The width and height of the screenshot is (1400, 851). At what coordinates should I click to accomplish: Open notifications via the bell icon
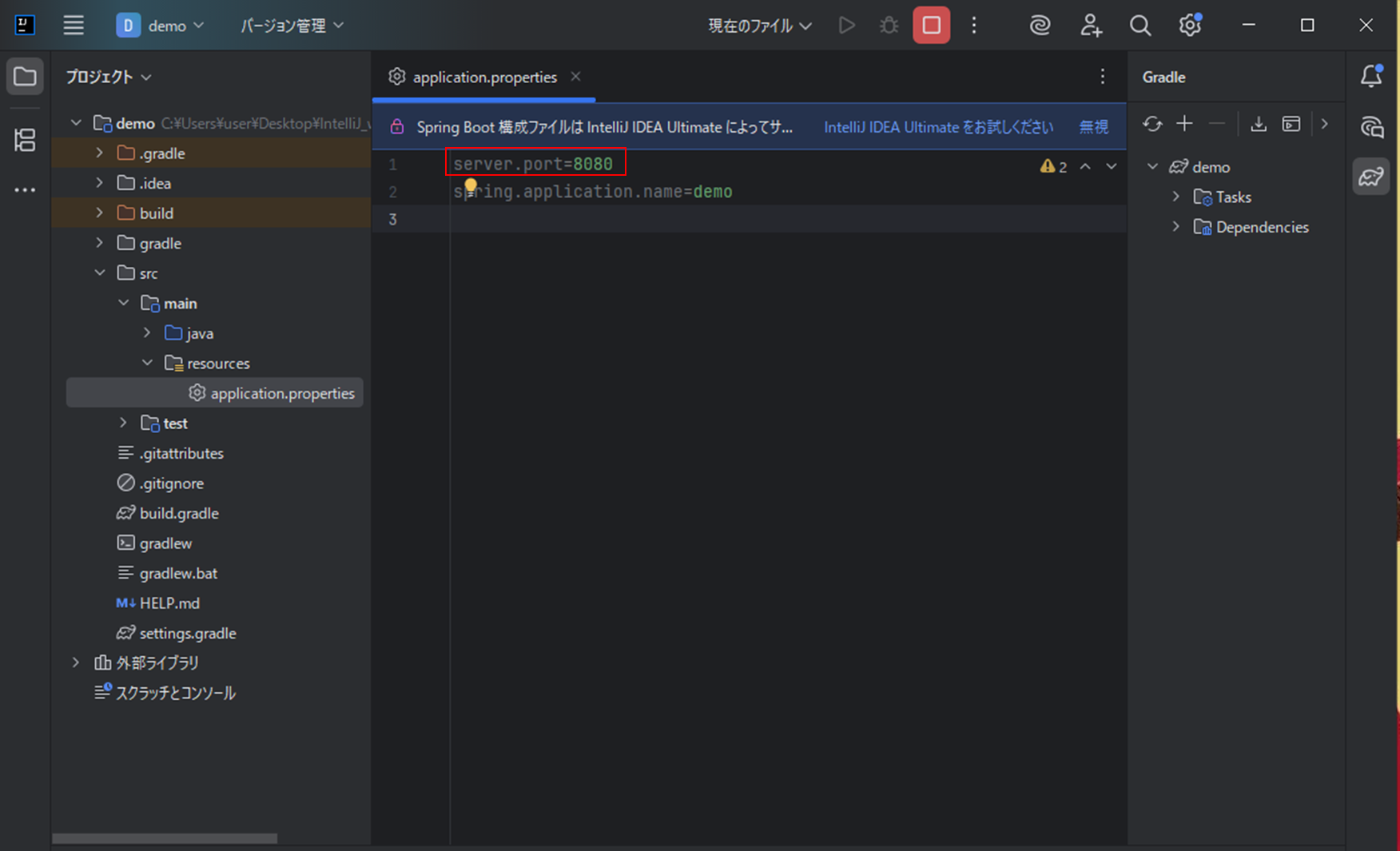click(x=1371, y=77)
